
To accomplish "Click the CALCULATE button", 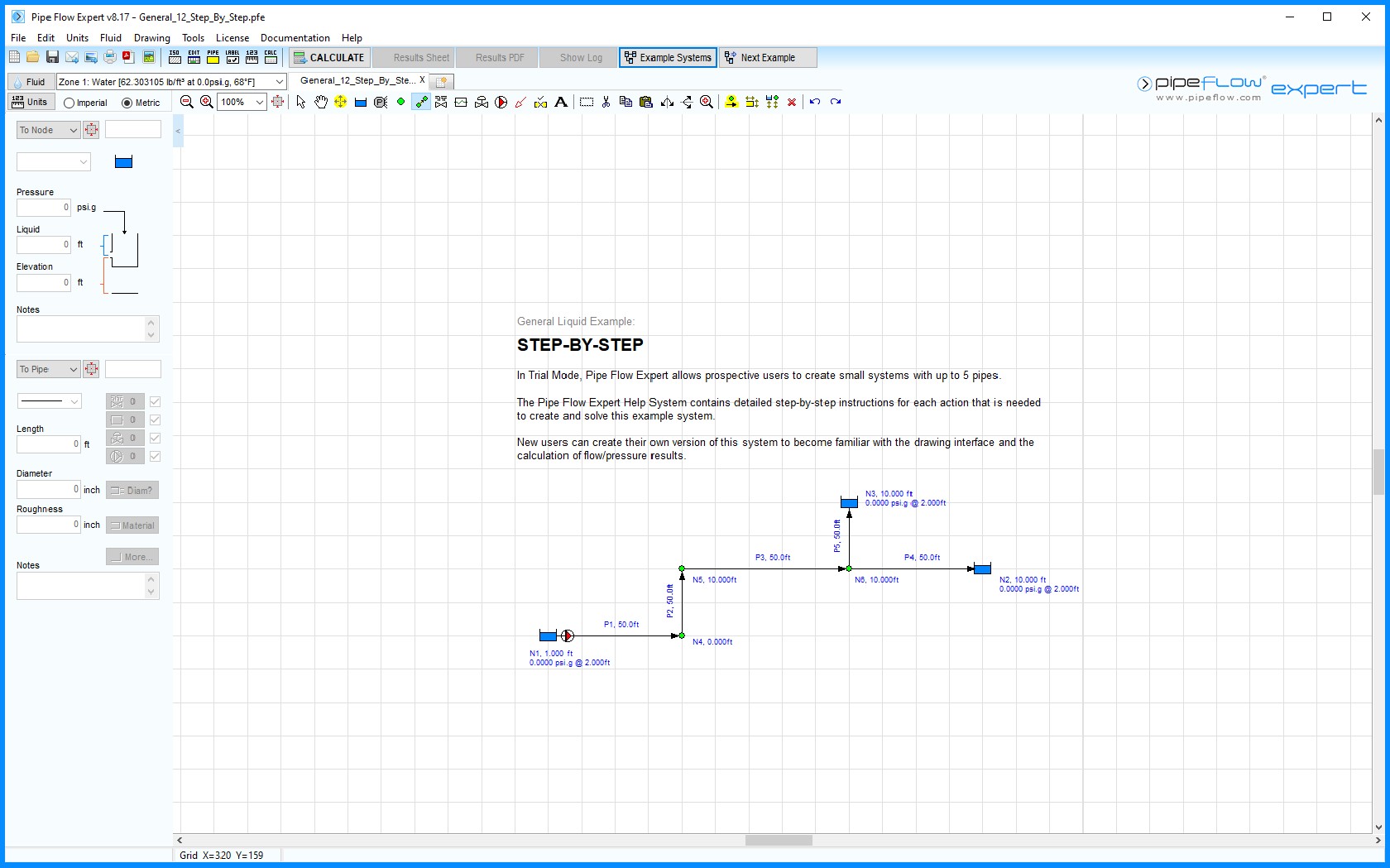I will [x=328, y=57].
